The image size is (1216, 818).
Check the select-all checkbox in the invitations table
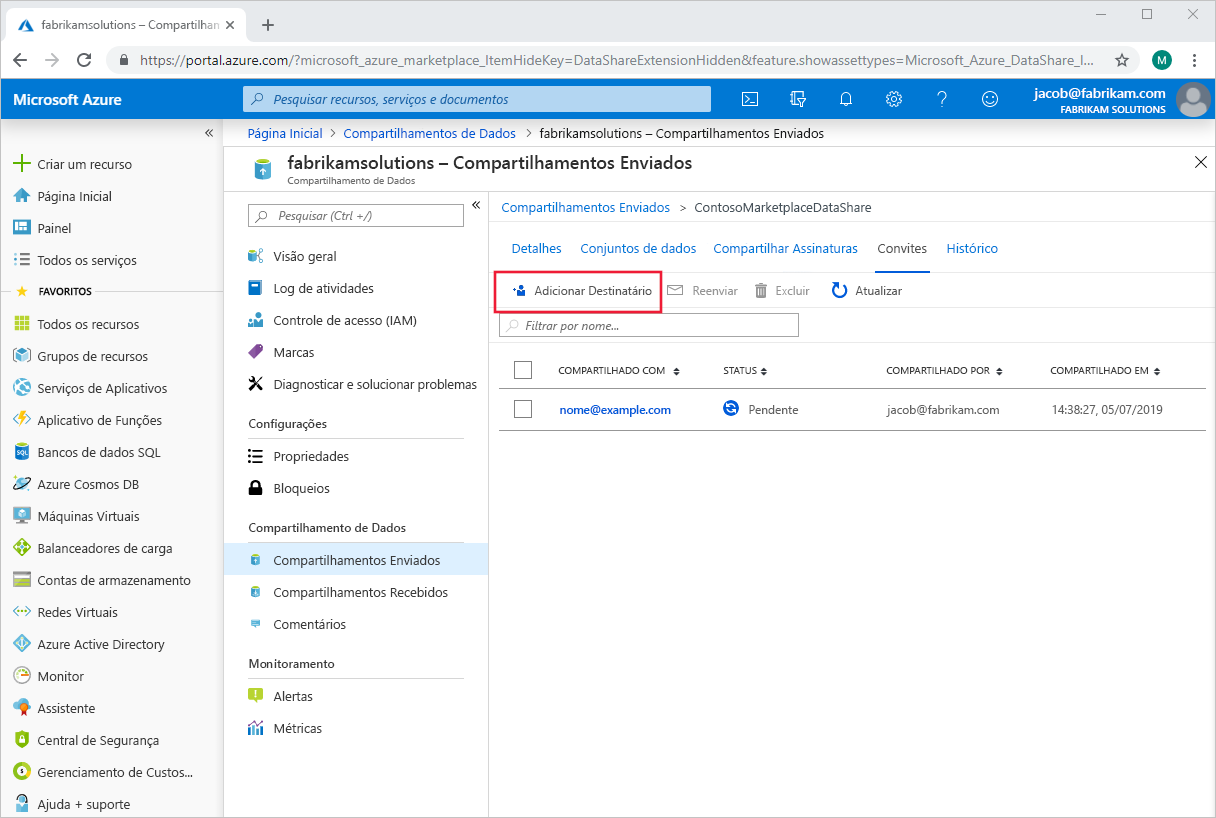pyautogui.click(x=522, y=369)
